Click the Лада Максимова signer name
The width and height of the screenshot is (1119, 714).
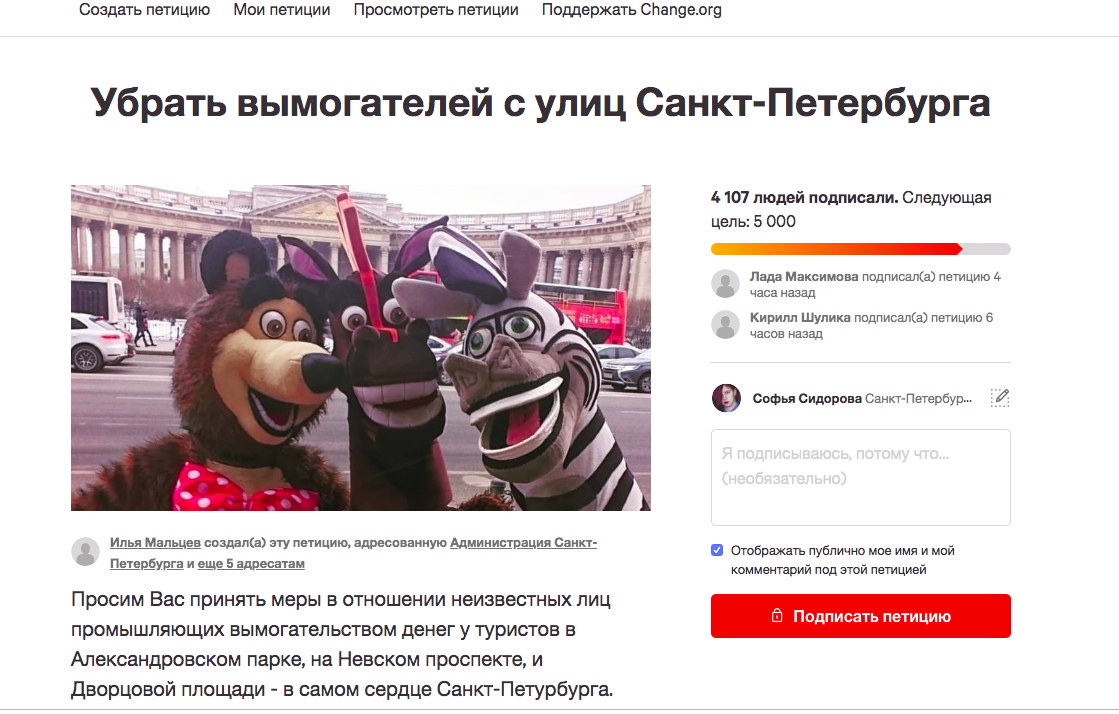[x=804, y=276]
